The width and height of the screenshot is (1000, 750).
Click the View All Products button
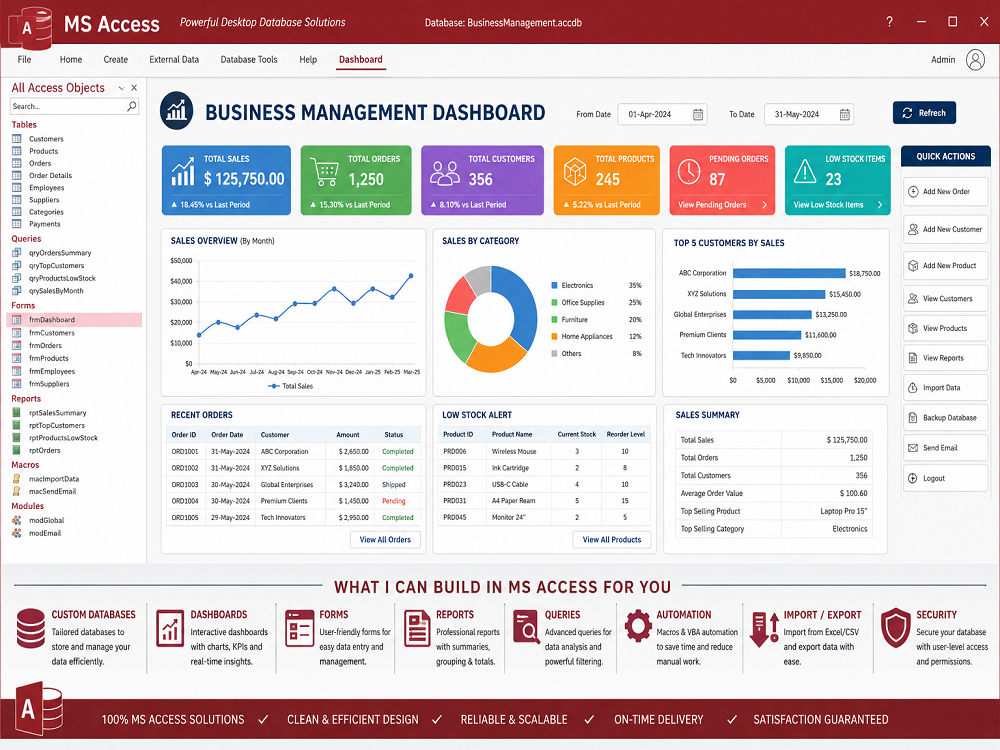[x=612, y=540]
